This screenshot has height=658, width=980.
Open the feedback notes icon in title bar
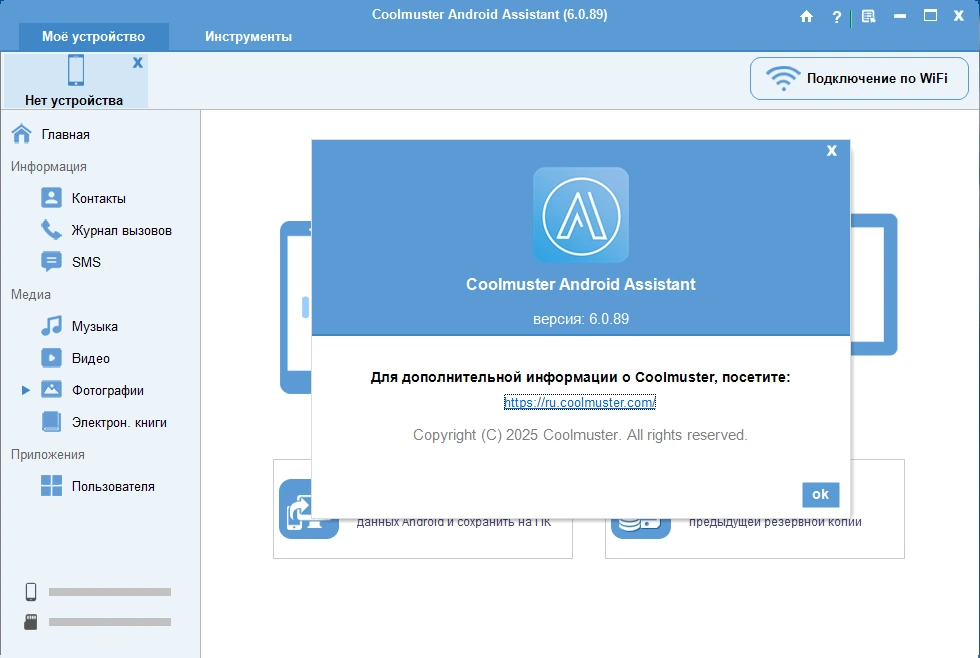(x=868, y=16)
